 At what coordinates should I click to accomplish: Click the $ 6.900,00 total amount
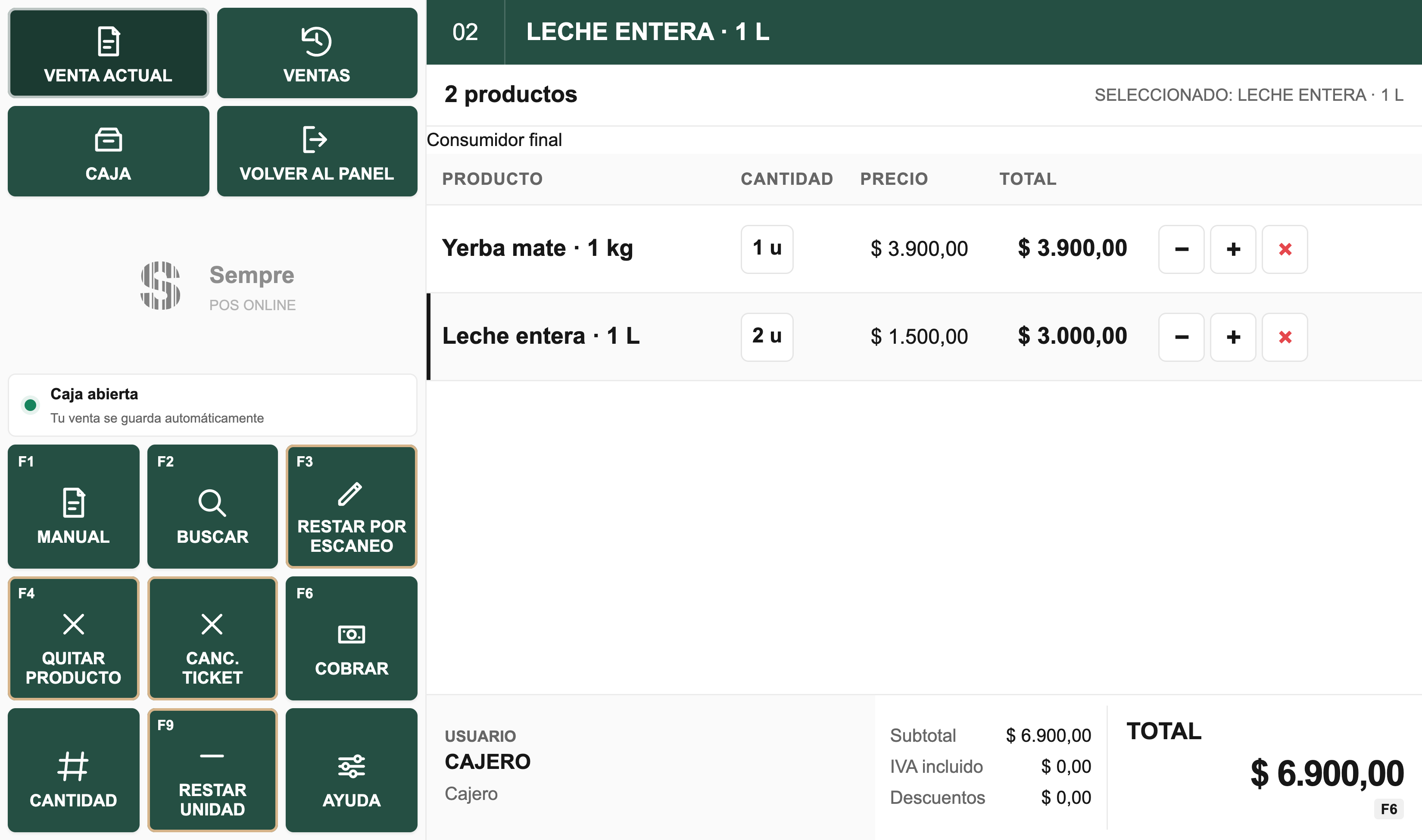1327,773
